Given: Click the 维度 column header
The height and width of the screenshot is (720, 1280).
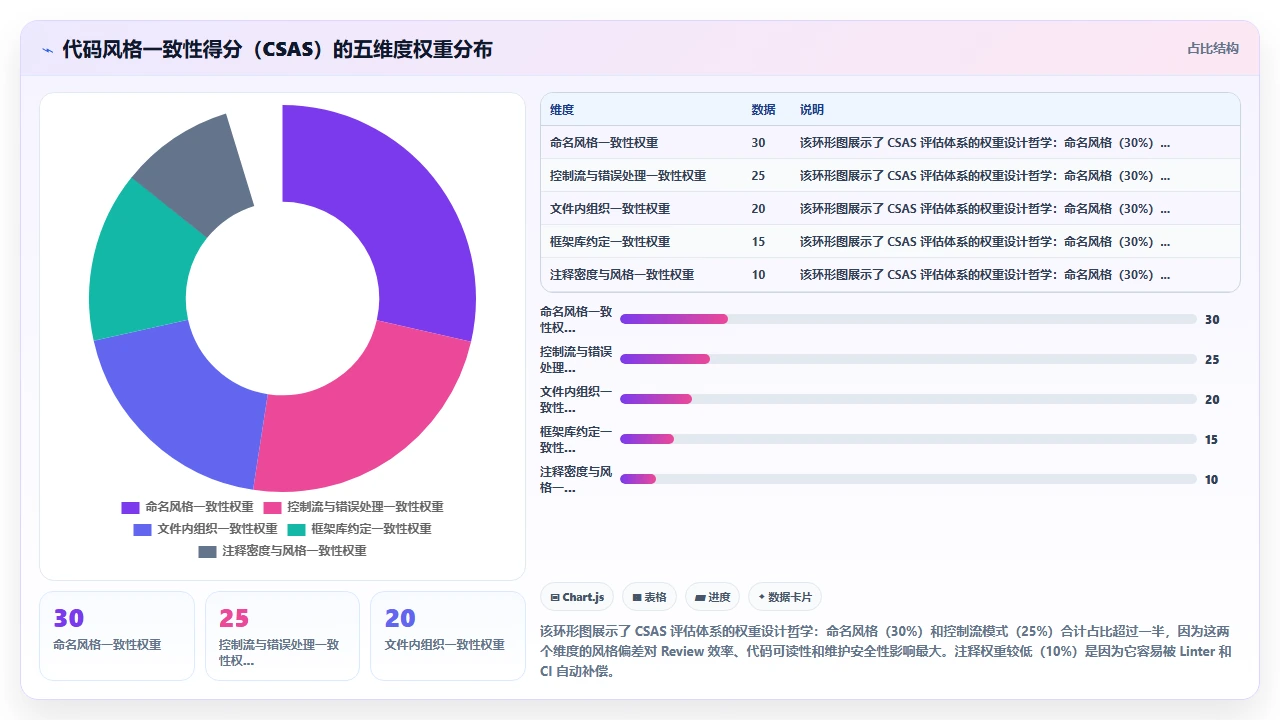Looking at the screenshot, I should [562, 110].
